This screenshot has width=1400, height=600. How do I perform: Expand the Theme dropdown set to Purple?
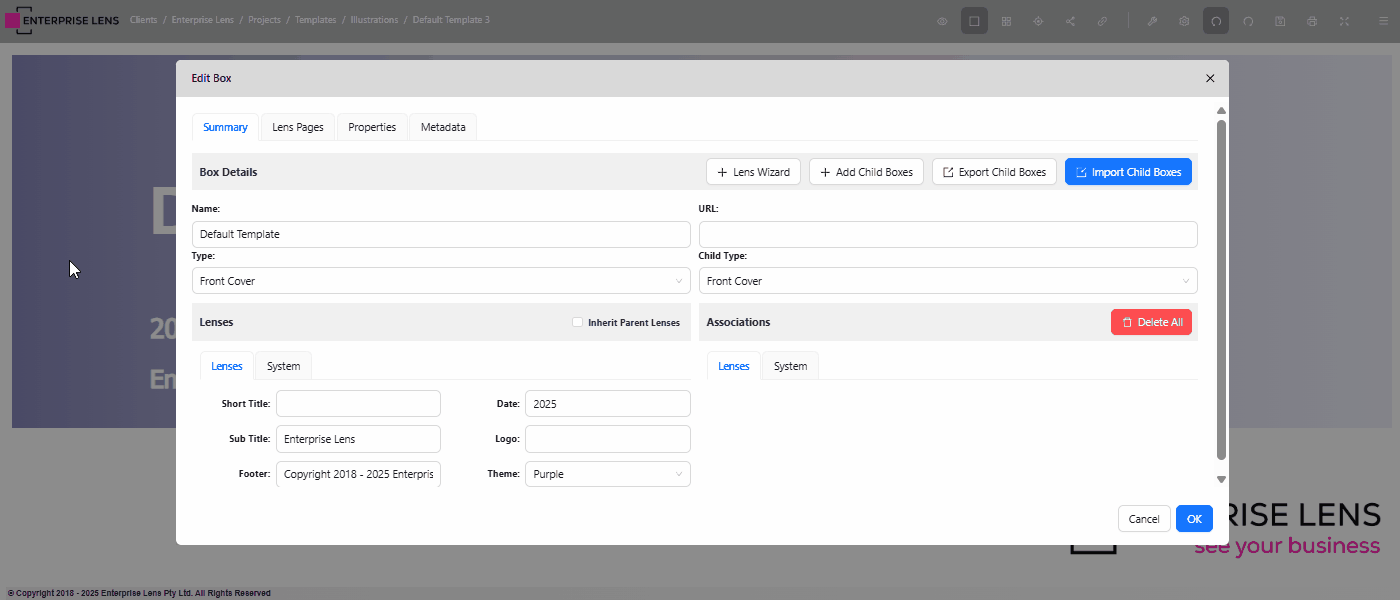point(607,474)
